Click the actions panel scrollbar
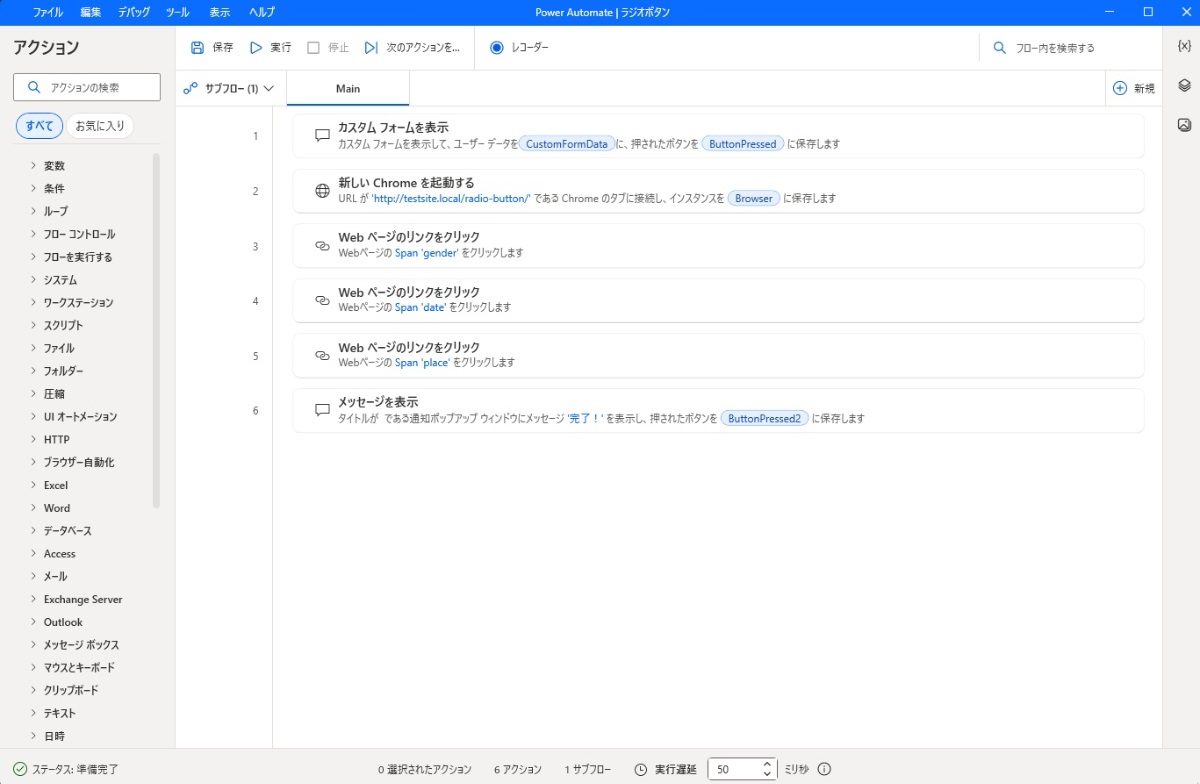The height and width of the screenshot is (784, 1200). click(156, 330)
